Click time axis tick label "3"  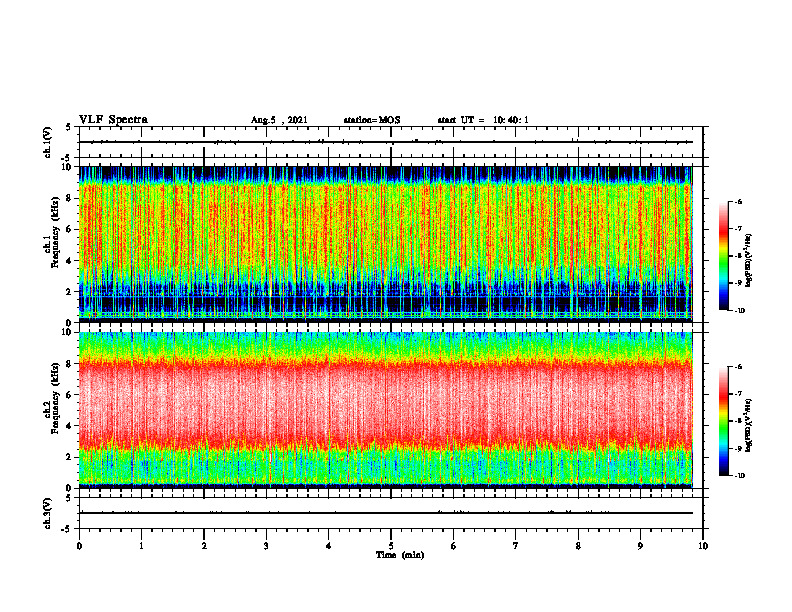[x=266, y=546]
